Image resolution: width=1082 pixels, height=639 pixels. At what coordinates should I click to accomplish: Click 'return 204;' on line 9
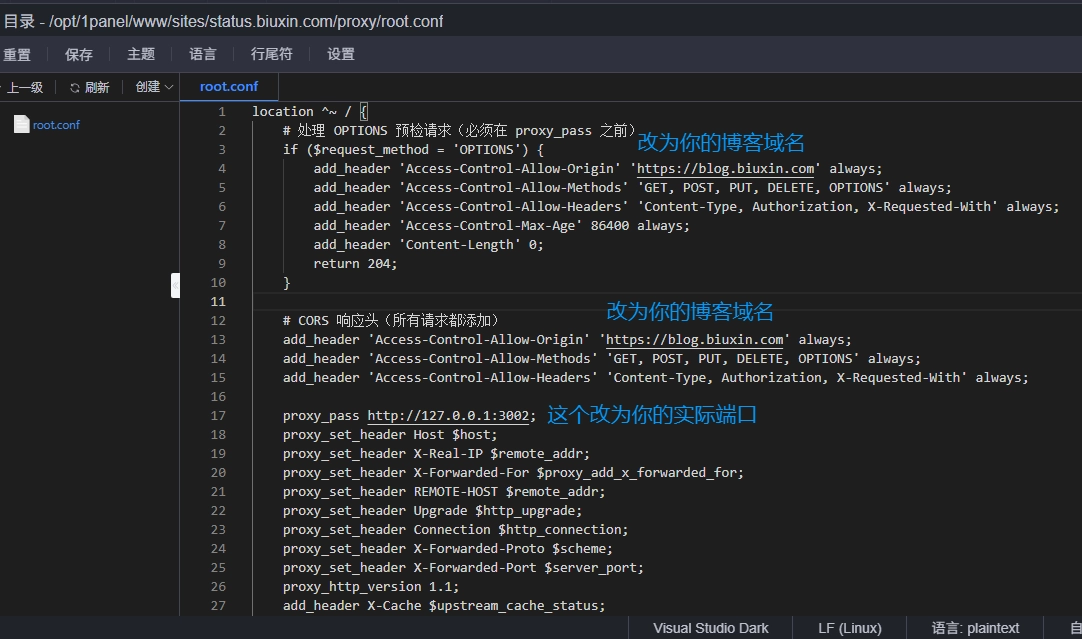355,264
